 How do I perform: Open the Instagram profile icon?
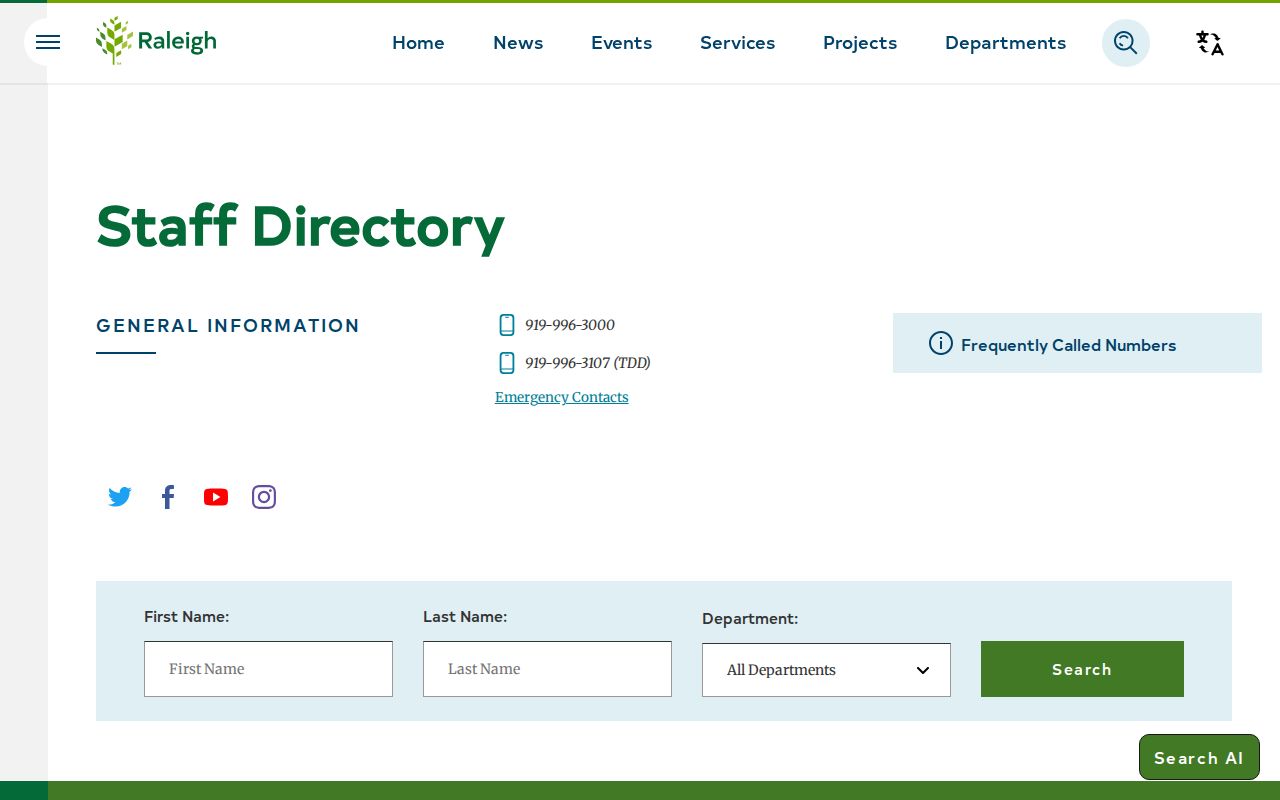(x=264, y=497)
